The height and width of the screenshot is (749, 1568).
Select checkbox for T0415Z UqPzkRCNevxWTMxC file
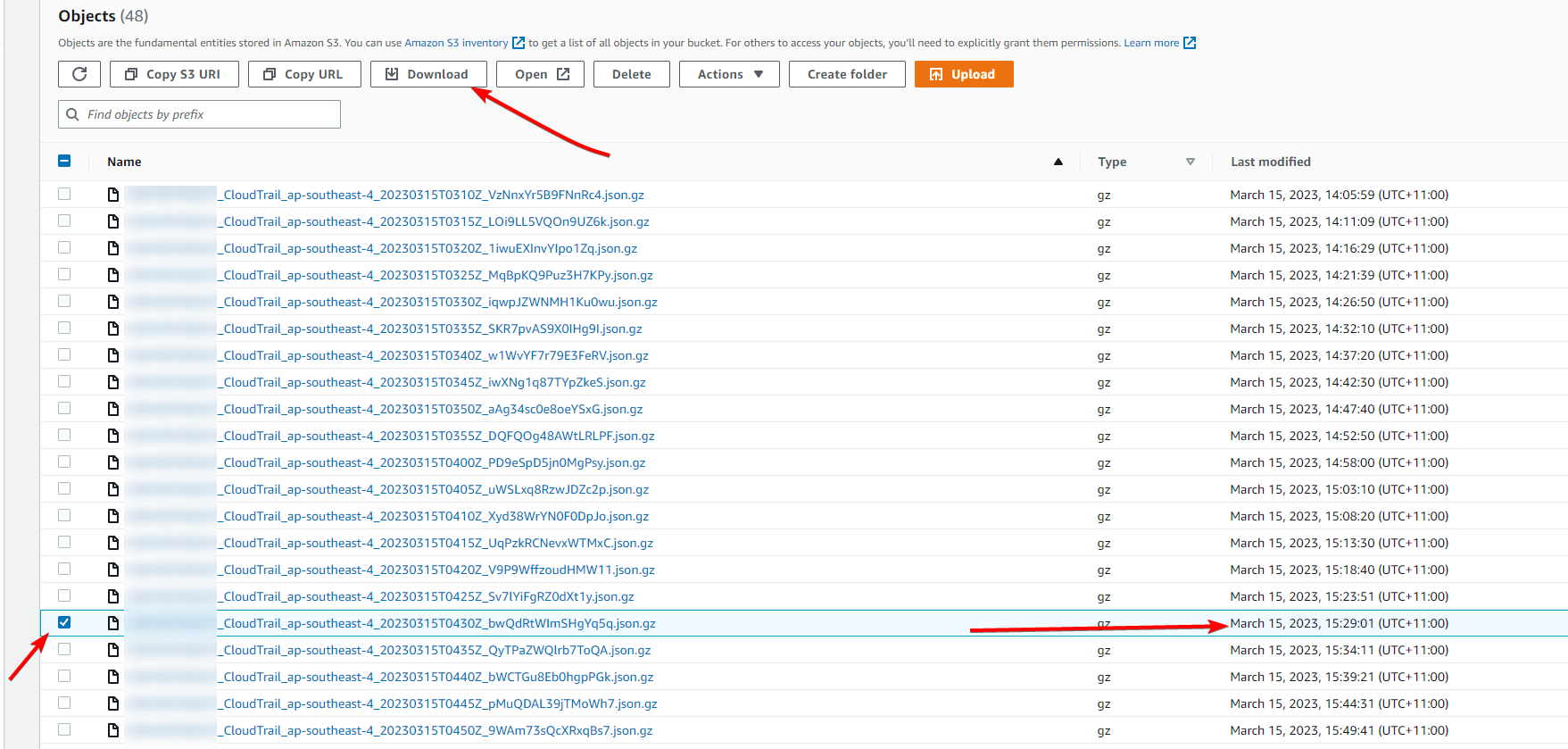(x=64, y=542)
